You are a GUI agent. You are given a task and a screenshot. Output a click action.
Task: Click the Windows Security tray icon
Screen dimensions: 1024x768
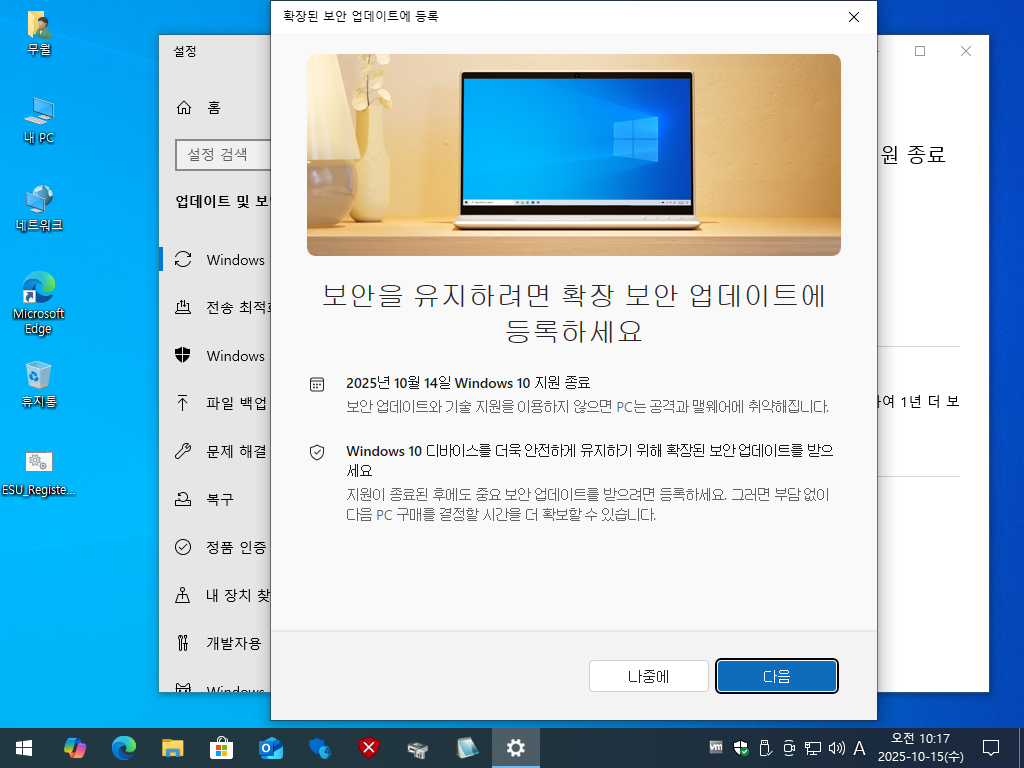click(x=741, y=748)
